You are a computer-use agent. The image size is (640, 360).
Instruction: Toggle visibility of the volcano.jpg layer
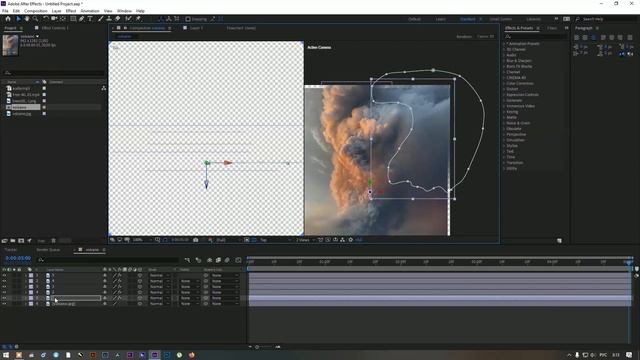click(x=4, y=304)
